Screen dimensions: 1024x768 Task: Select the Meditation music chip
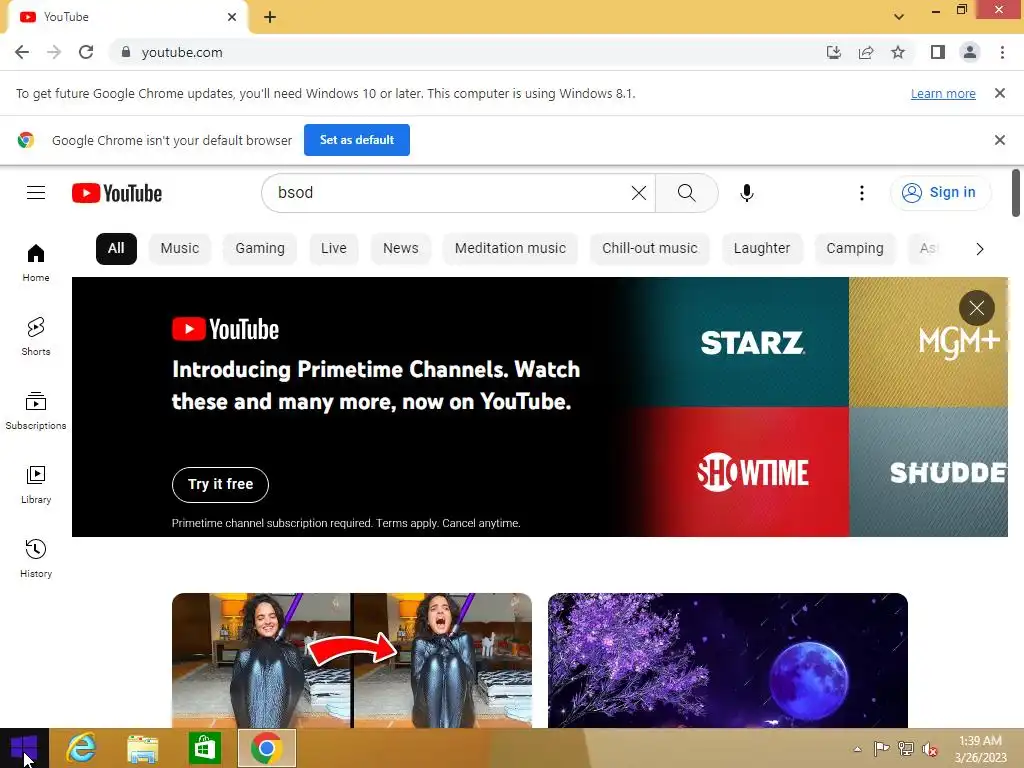click(x=510, y=248)
